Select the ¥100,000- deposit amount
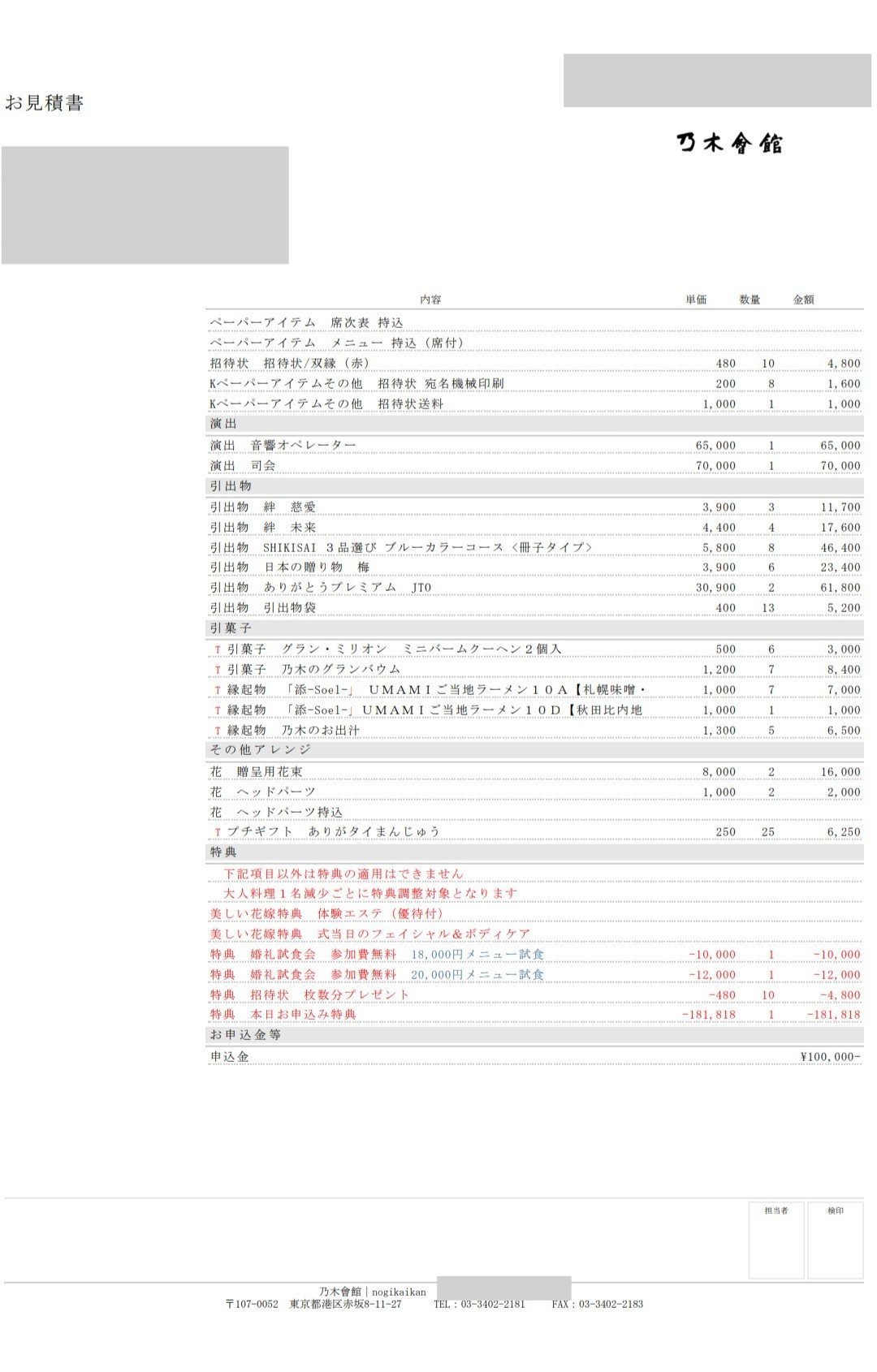 pyautogui.click(x=830, y=1057)
